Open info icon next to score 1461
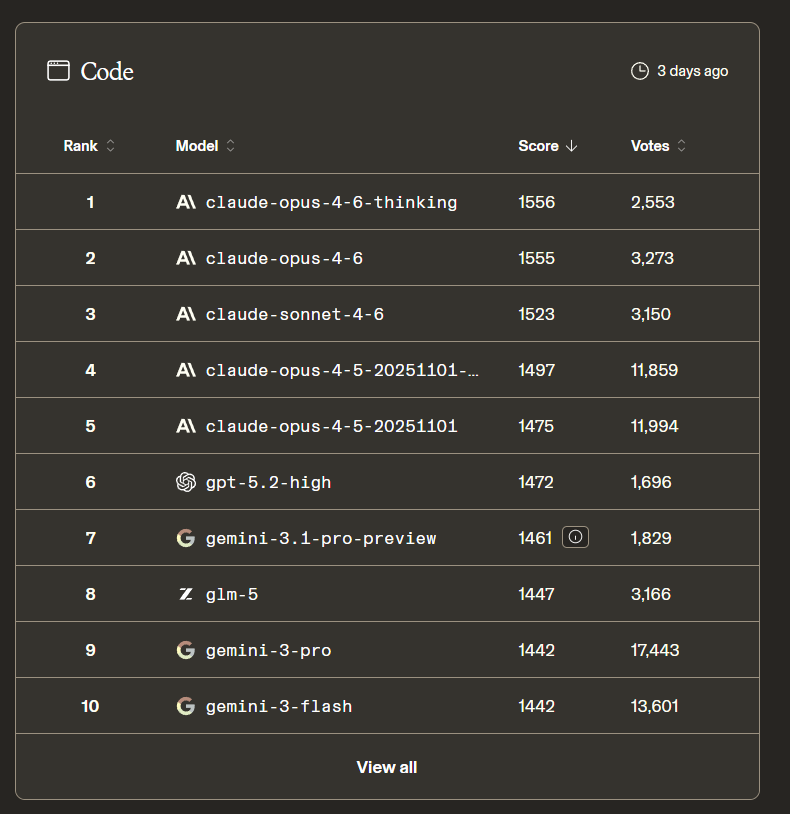 click(575, 537)
